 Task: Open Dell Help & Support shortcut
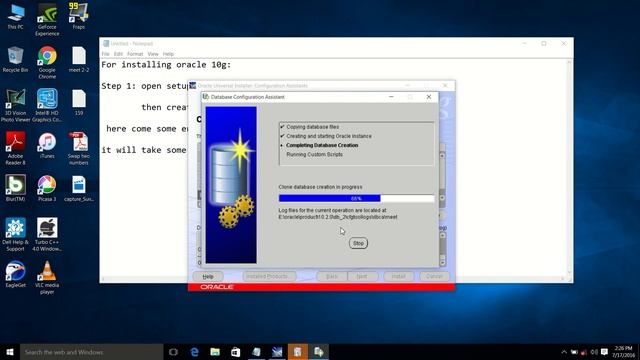(x=16, y=235)
